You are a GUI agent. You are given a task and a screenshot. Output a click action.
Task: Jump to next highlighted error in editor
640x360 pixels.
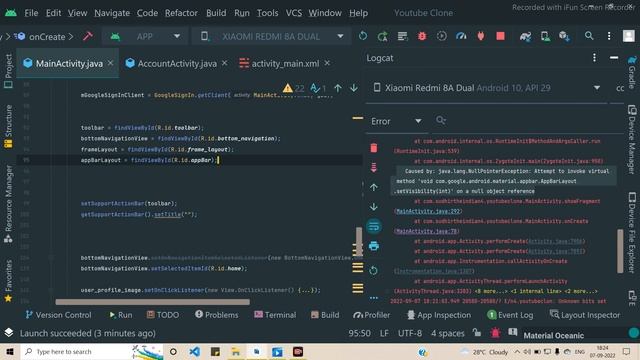pyautogui.click(x=353, y=88)
